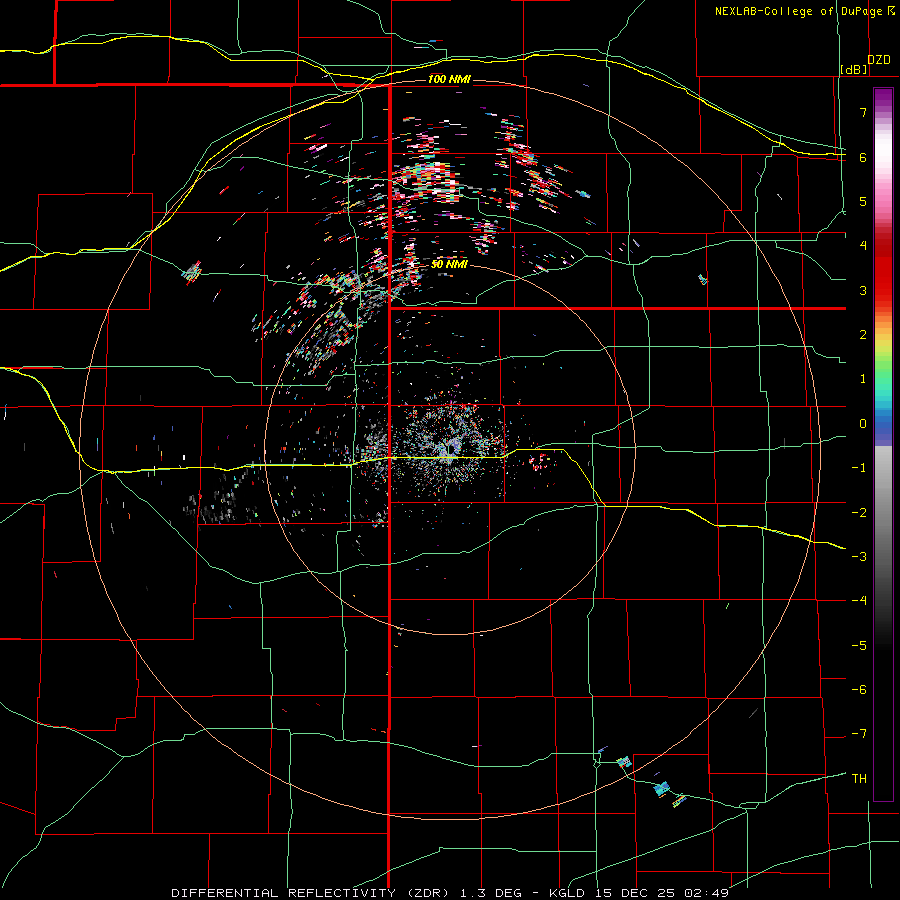The width and height of the screenshot is (900, 900).
Task: Click the 5 dB scale tick label
Action: [x=863, y=201]
